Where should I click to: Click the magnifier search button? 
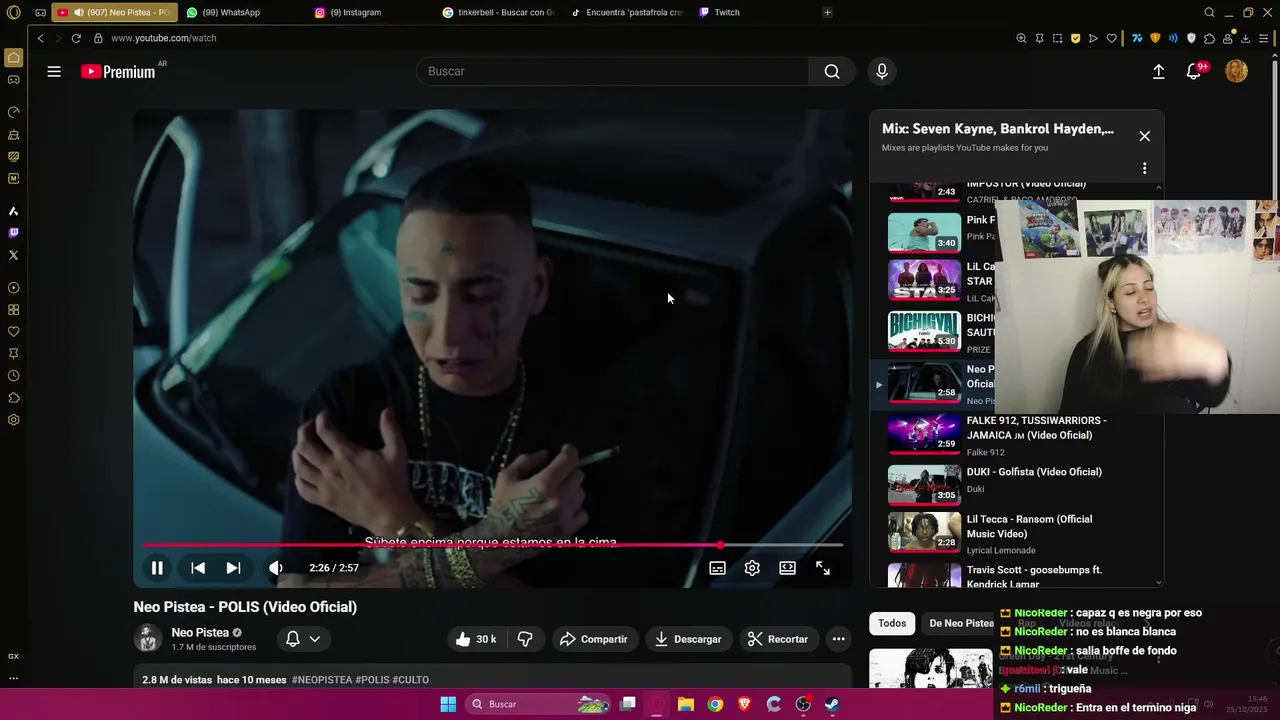pos(832,71)
